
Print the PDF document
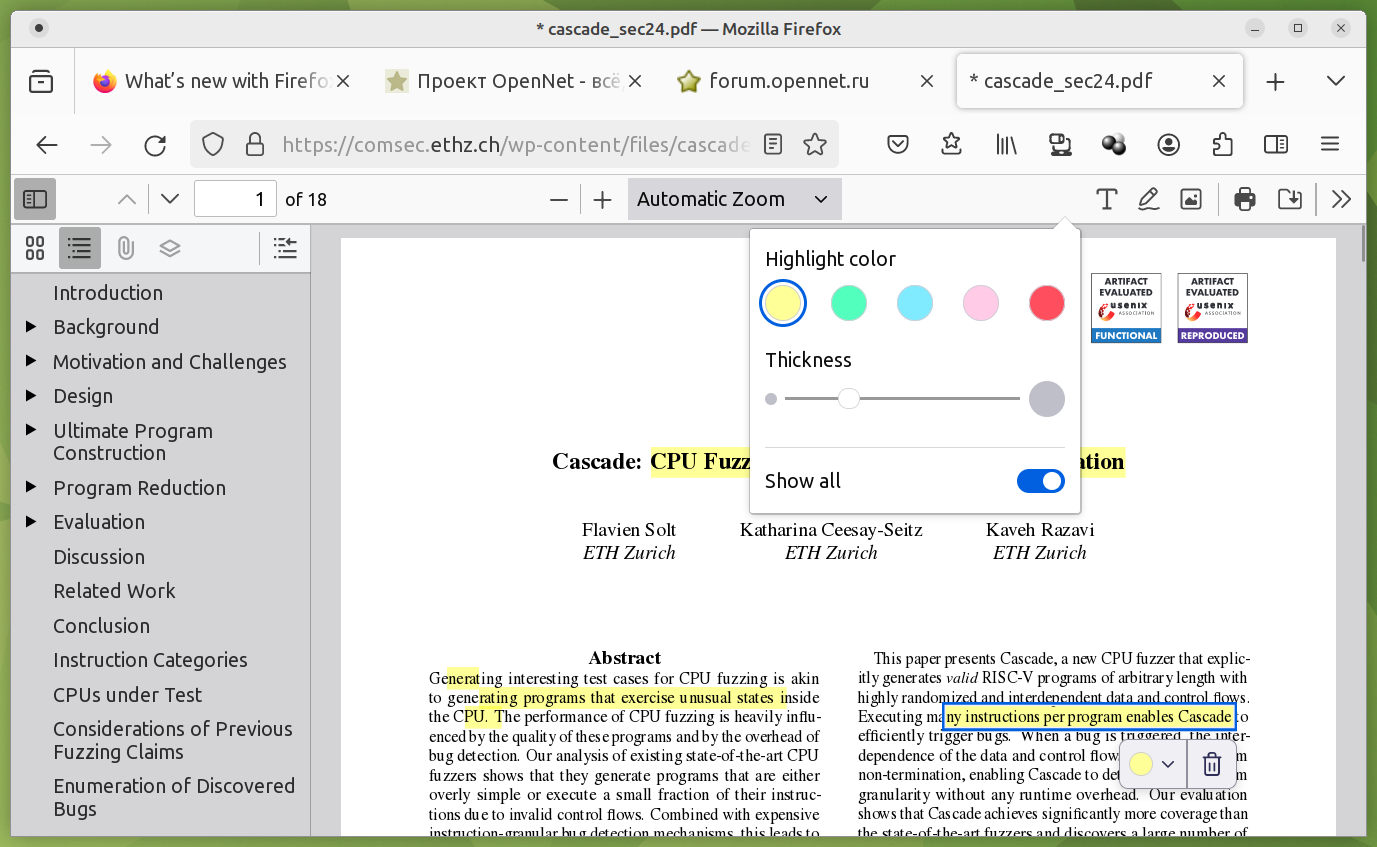(1244, 199)
